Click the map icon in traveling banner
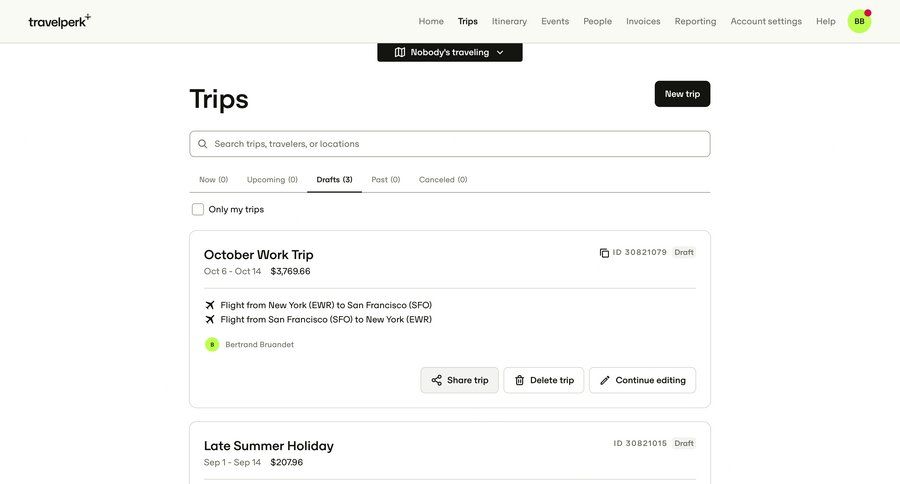 400,52
